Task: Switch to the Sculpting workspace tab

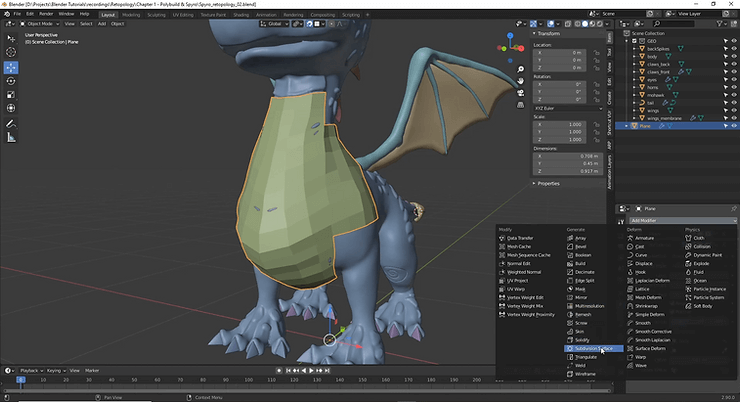Action: 156,15
